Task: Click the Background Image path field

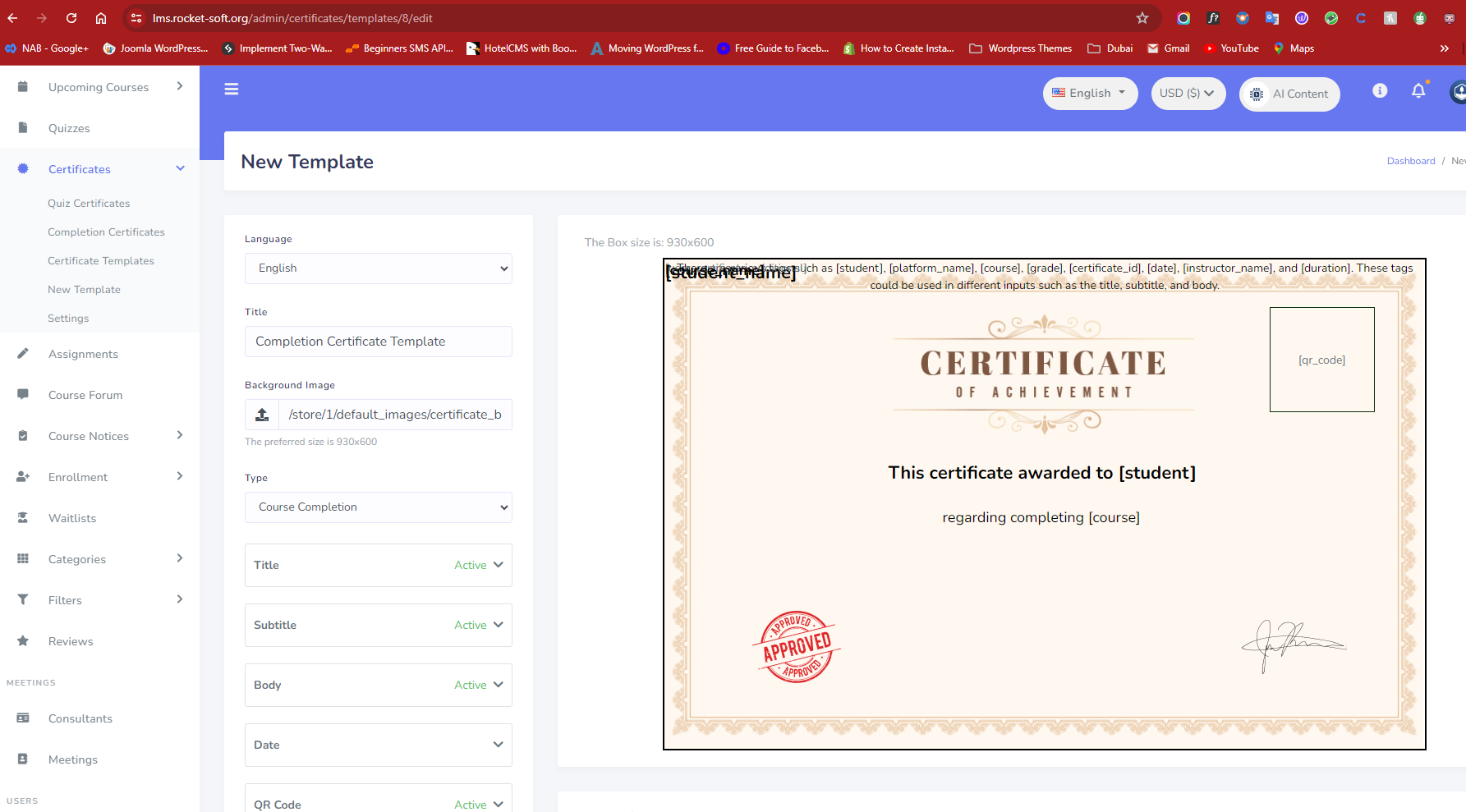Action: click(395, 415)
